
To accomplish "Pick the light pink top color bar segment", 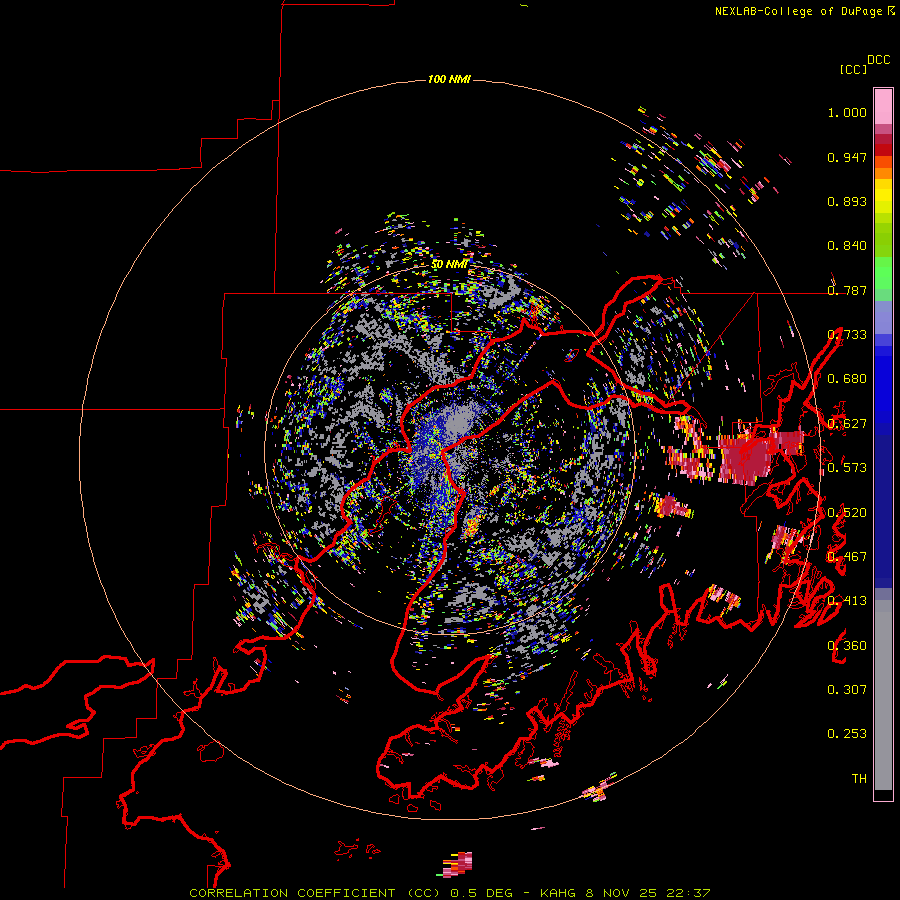I will [883, 106].
